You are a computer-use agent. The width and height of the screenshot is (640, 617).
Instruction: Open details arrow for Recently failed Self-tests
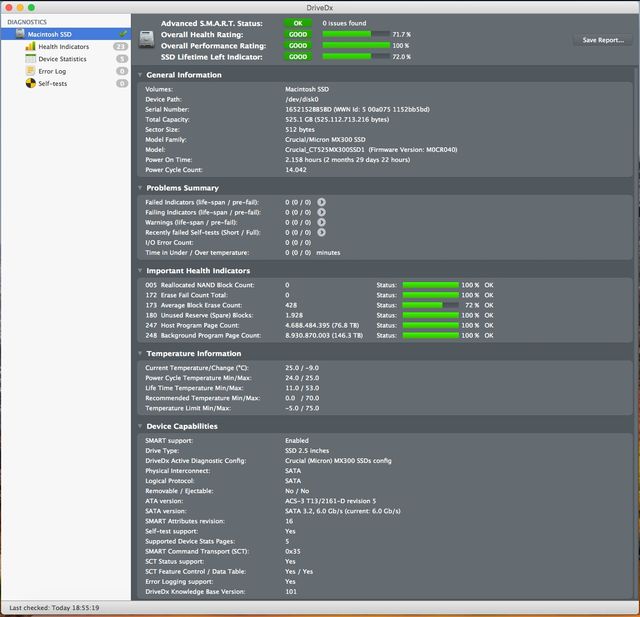coord(322,232)
